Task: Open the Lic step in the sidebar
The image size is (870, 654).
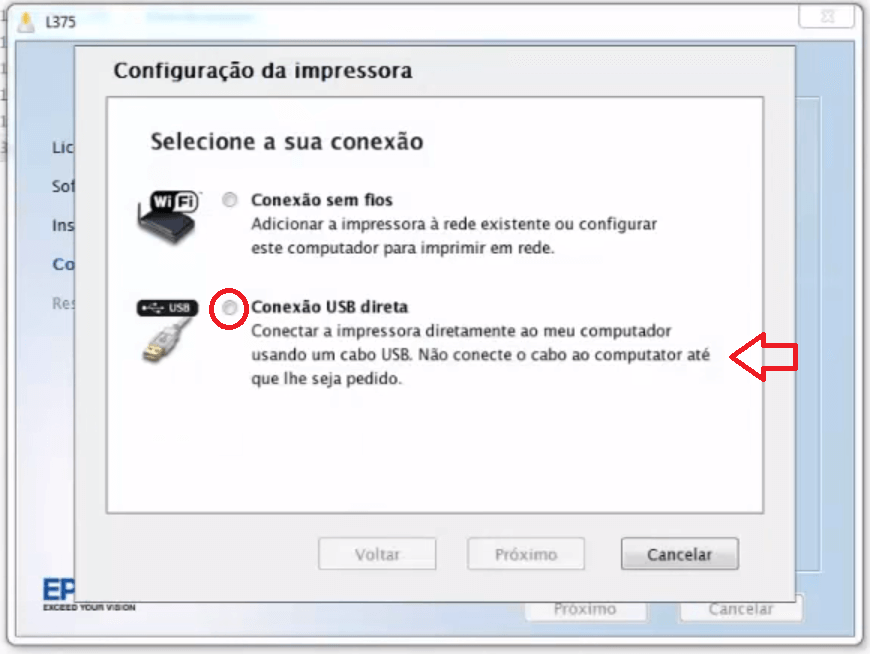Action: pyautogui.click(x=63, y=148)
